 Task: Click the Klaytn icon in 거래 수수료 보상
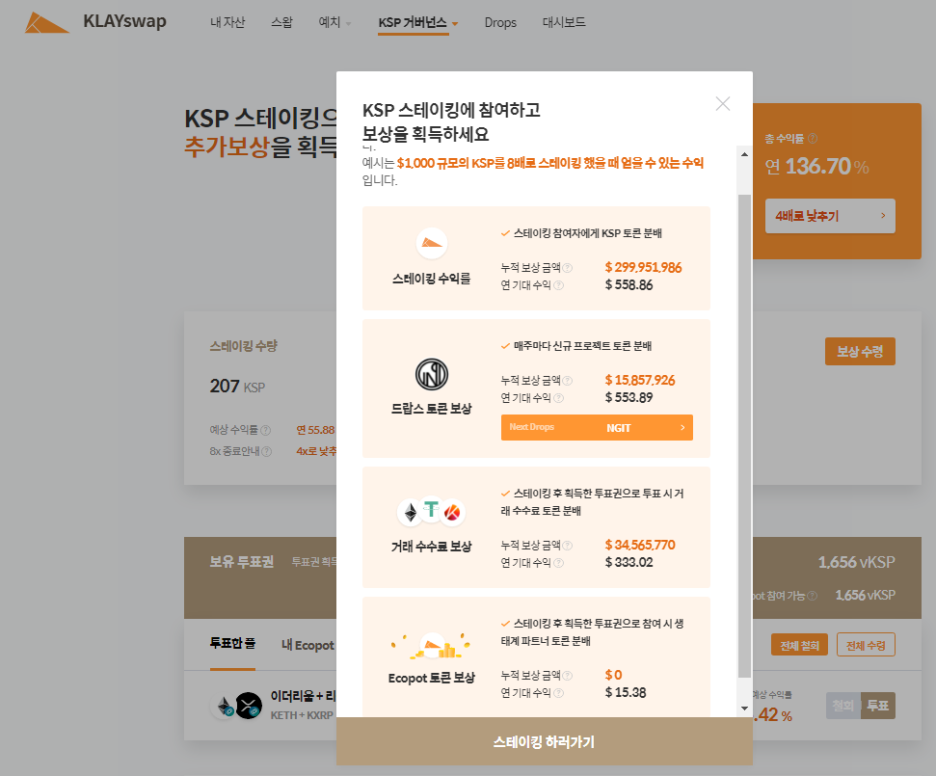452,512
